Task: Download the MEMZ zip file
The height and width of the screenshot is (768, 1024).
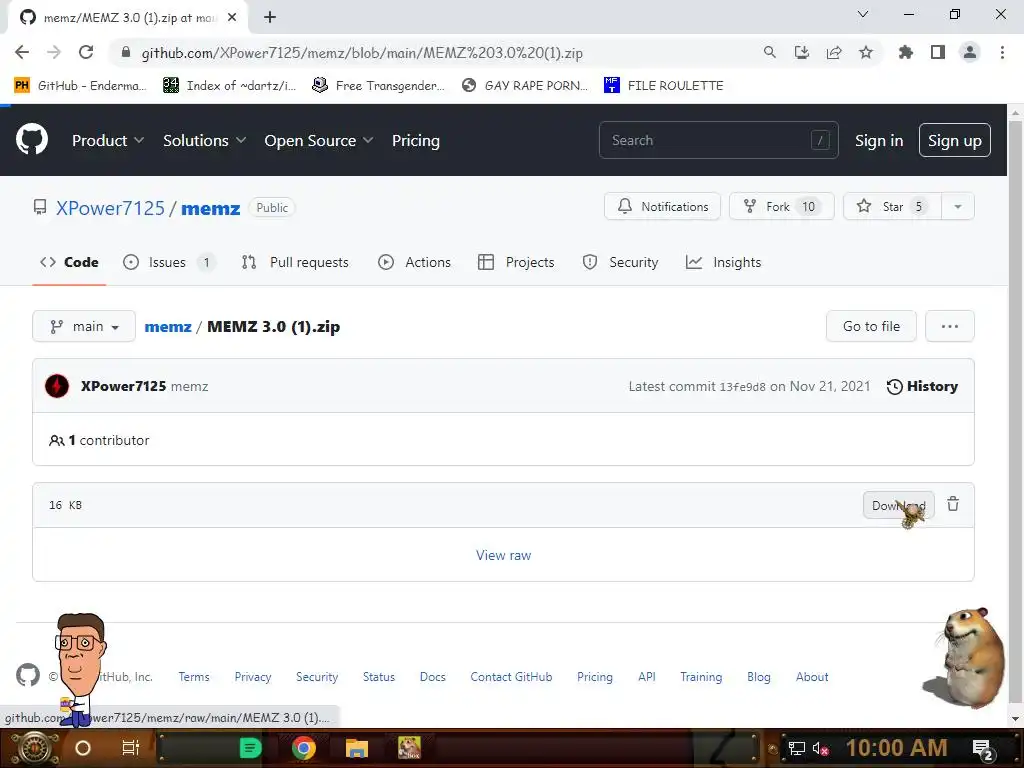Action: (898, 505)
